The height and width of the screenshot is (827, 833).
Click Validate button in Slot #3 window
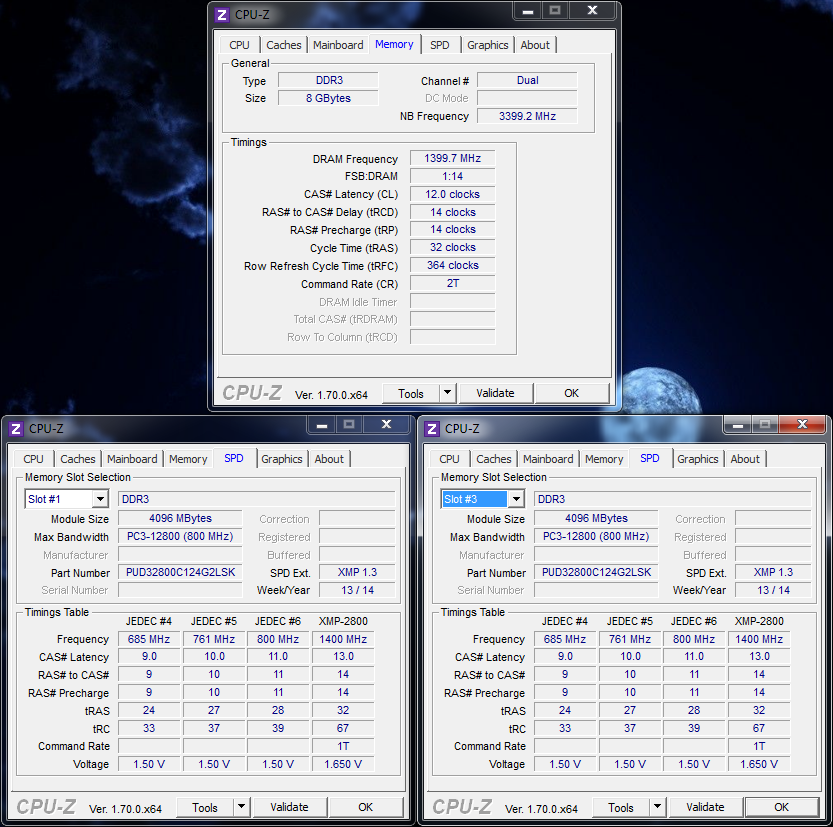click(x=705, y=807)
